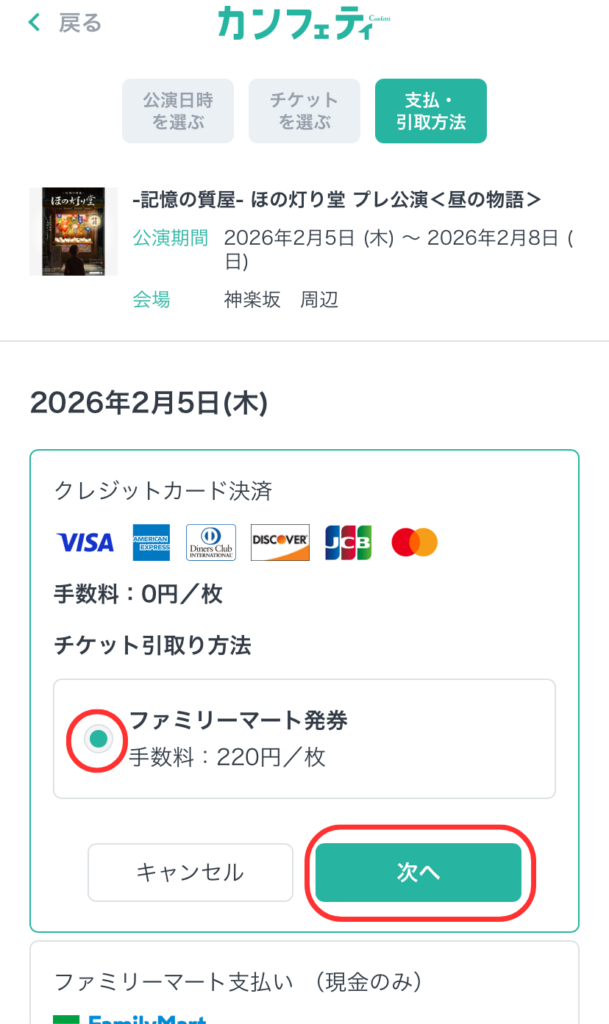The height and width of the screenshot is (1024, 609).
Task: Click the Mastercard icon
Action: pos(414,542)
